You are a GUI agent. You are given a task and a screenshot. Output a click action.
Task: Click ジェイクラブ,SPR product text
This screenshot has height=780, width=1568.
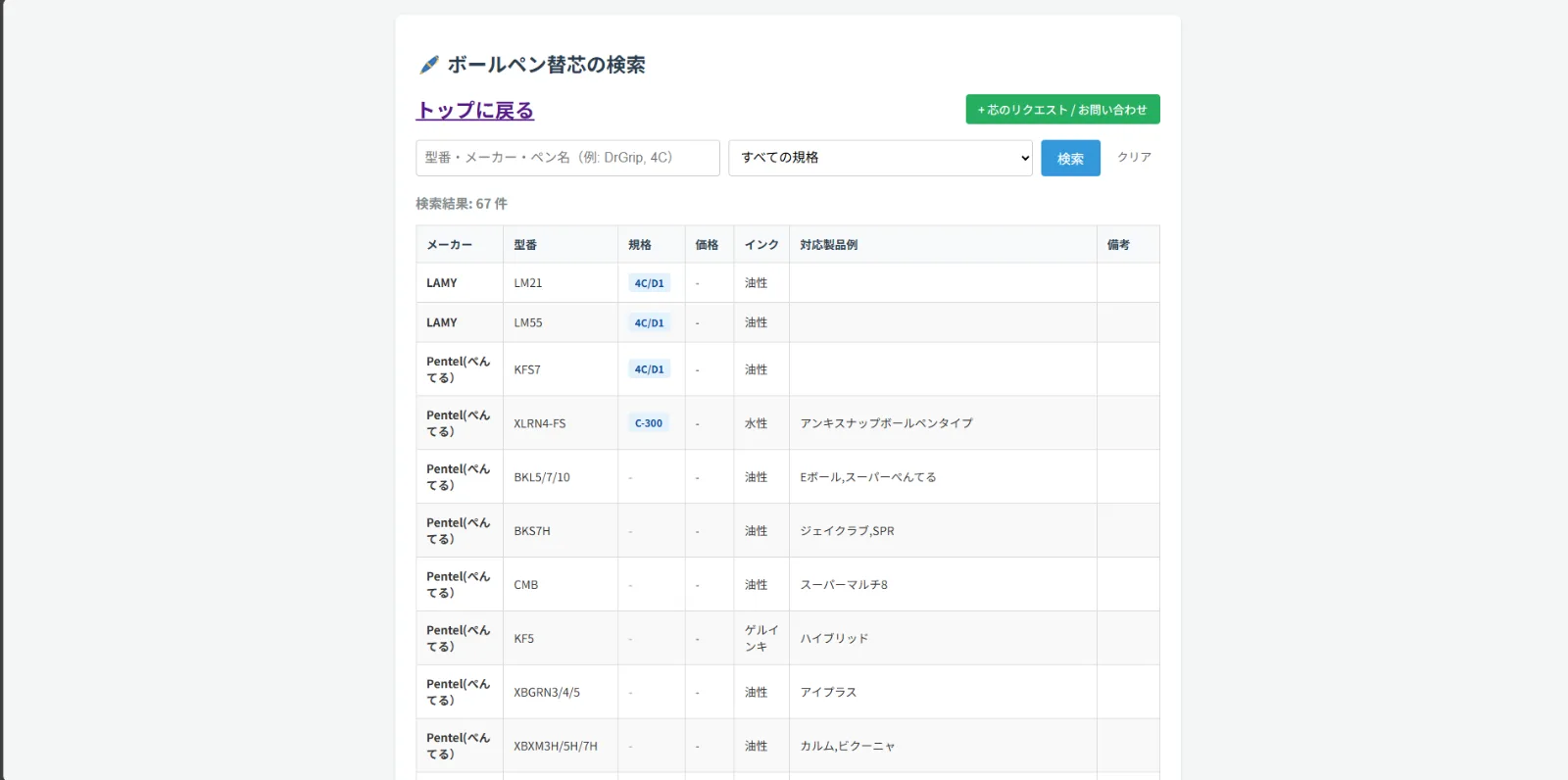(x=847, y=531)
